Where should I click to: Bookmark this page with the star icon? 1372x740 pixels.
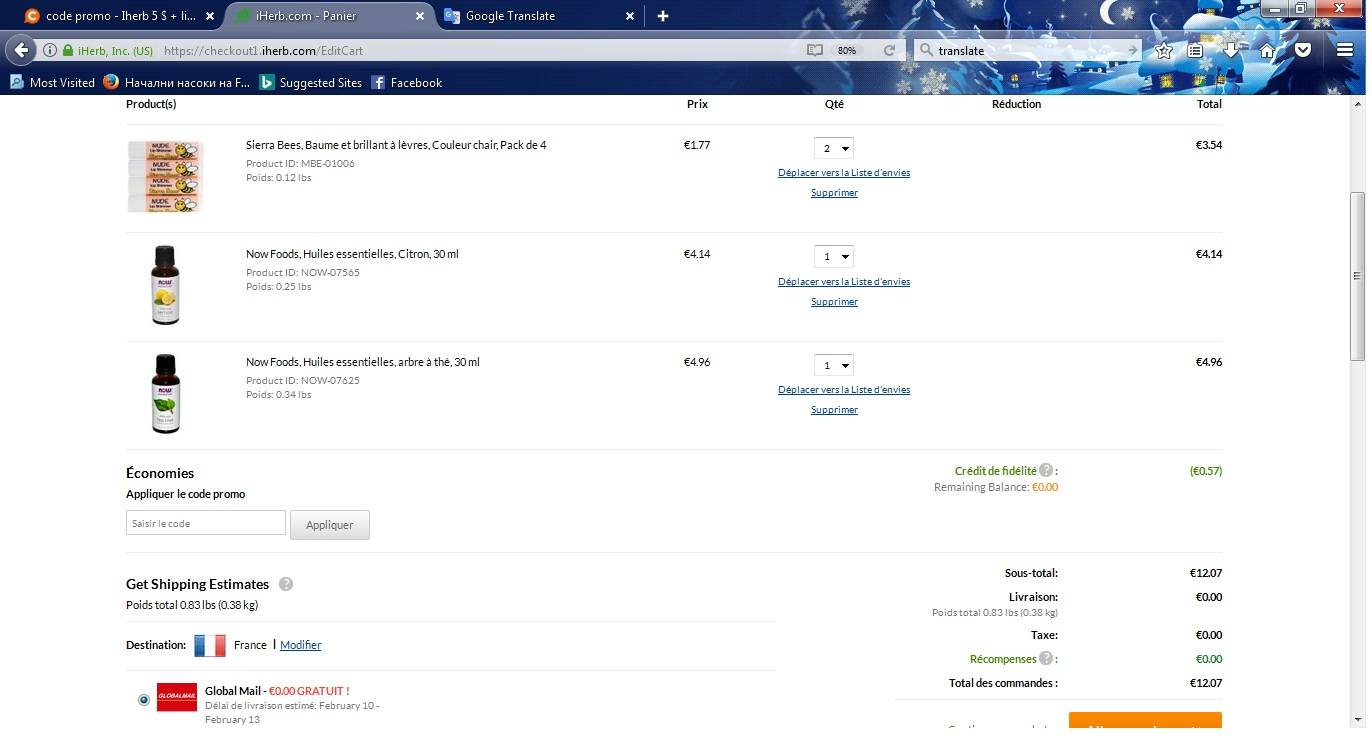point(1163,51)
